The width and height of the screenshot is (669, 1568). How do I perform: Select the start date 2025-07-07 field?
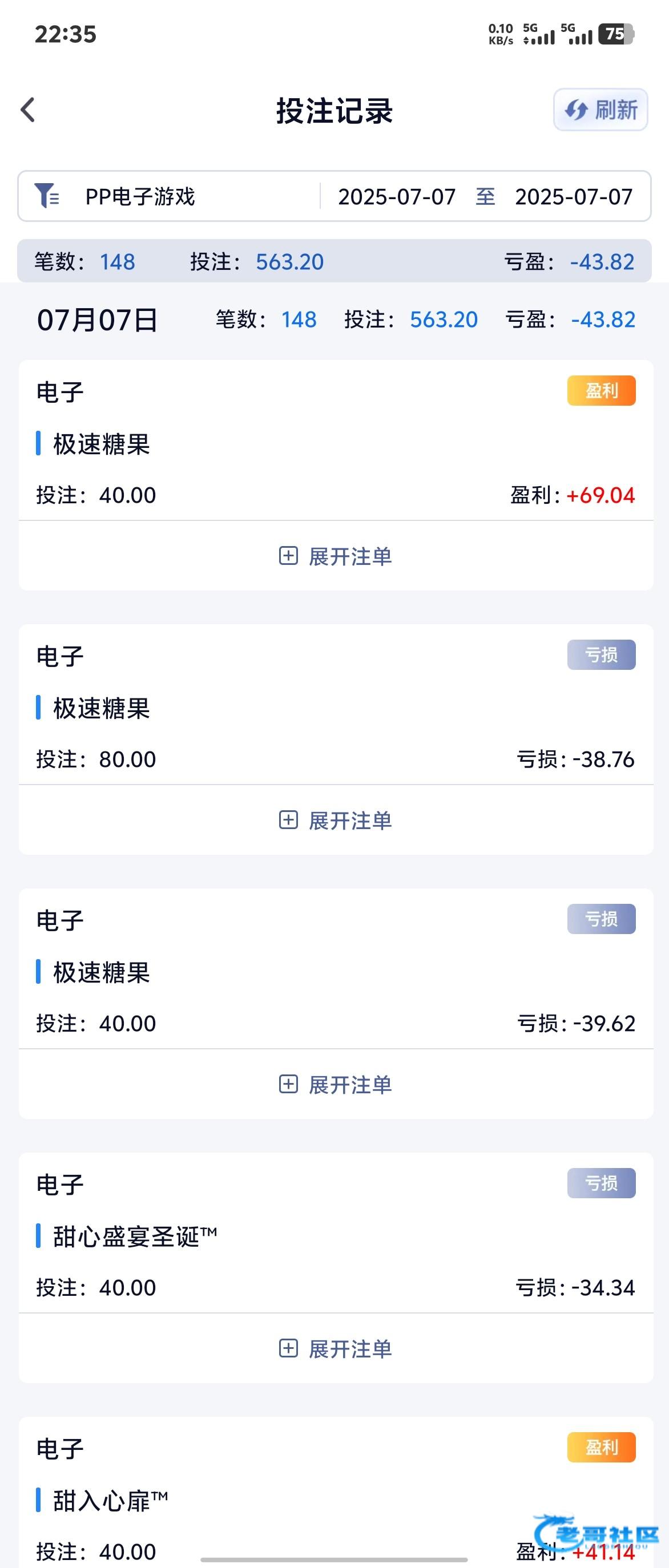[x=396, y=197]
